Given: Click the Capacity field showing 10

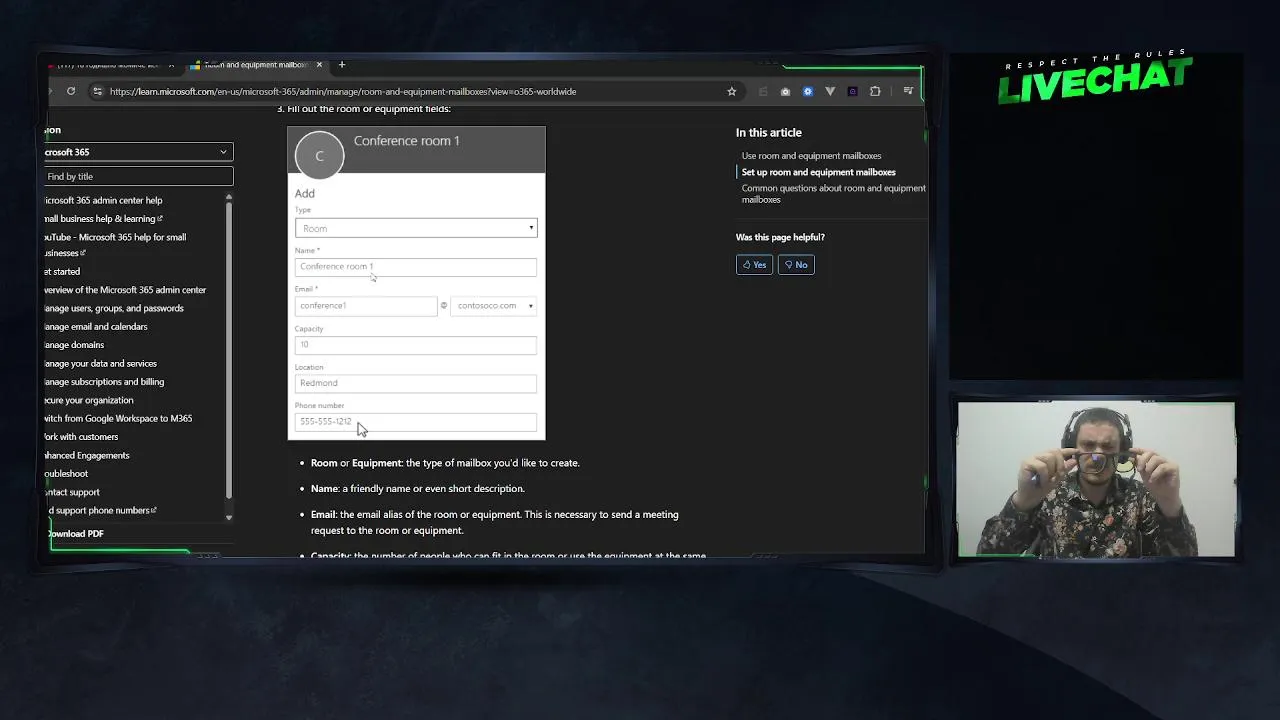Looking at the screenshot, I should pos(416,345).
